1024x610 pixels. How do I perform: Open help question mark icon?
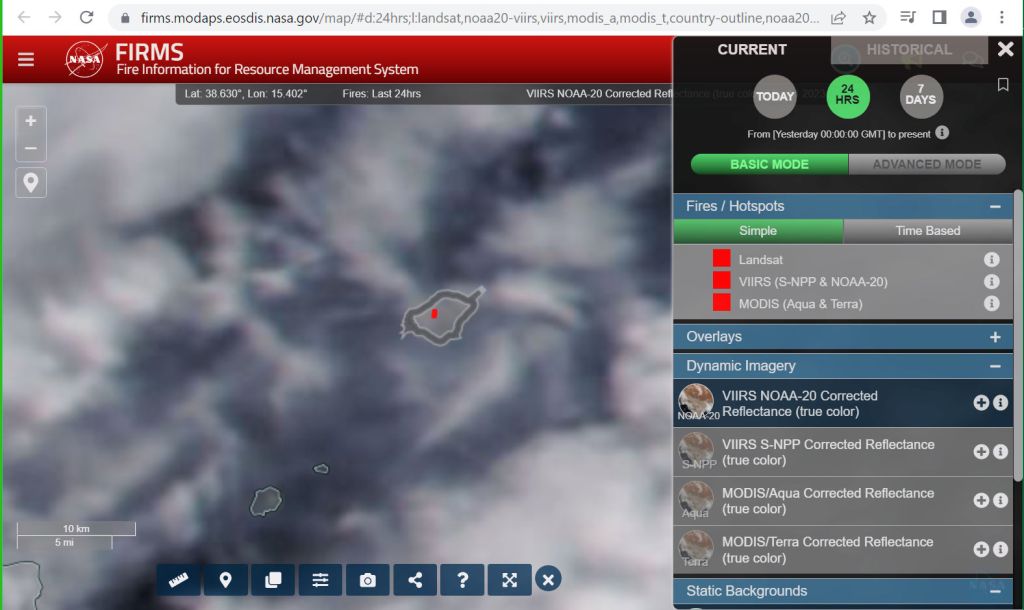(462, 580)
